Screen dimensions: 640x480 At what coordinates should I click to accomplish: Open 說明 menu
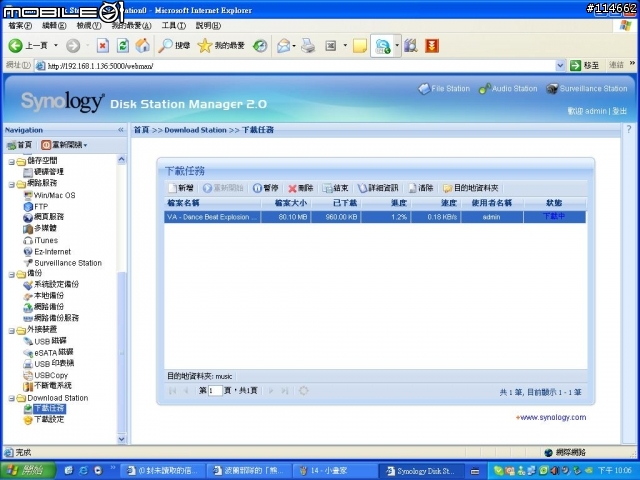point(208,26)
